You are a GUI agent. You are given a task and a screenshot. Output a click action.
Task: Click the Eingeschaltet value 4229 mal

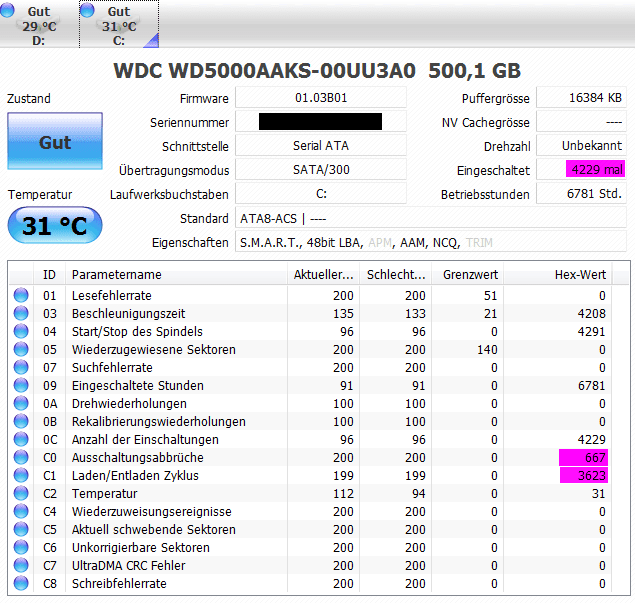[582, 169]
